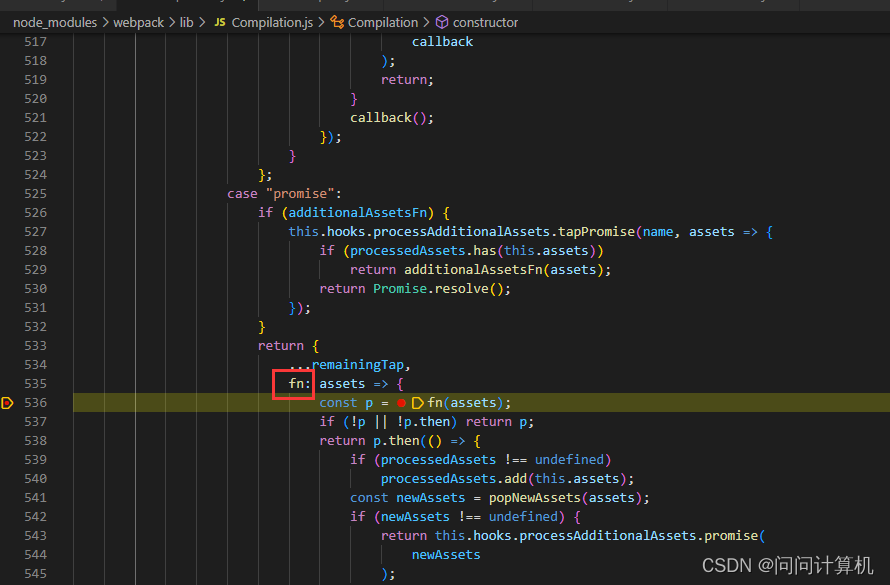Click line number 525
The image size is (890, 585).
tap(35, 193)
